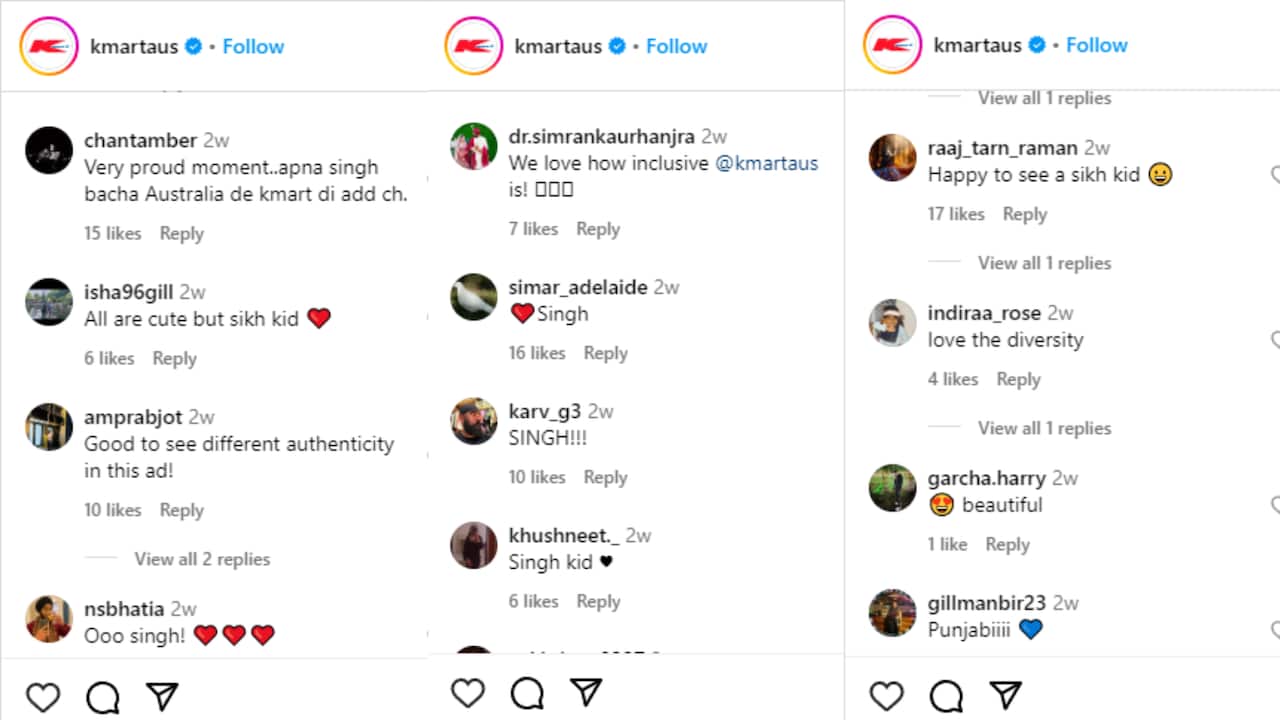Expand replies under indiraa_rose's comment

click(1044, 428)
